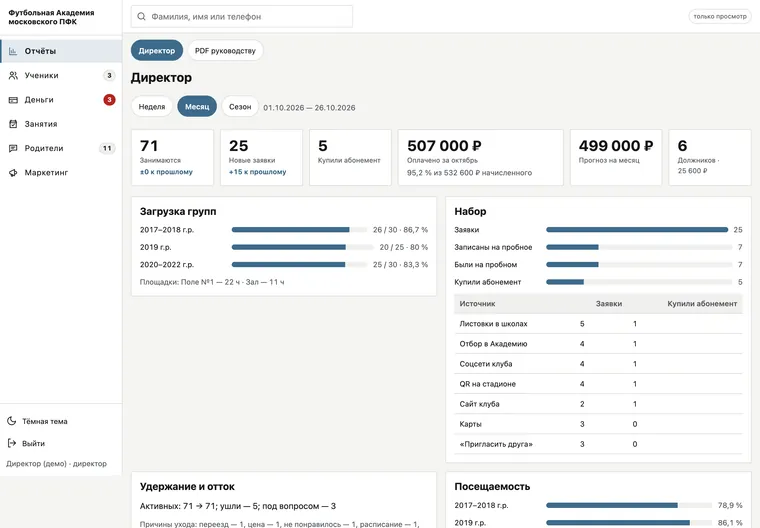
Task: Click the red badge 3 next to Деньги
Action: coord(110,100)
